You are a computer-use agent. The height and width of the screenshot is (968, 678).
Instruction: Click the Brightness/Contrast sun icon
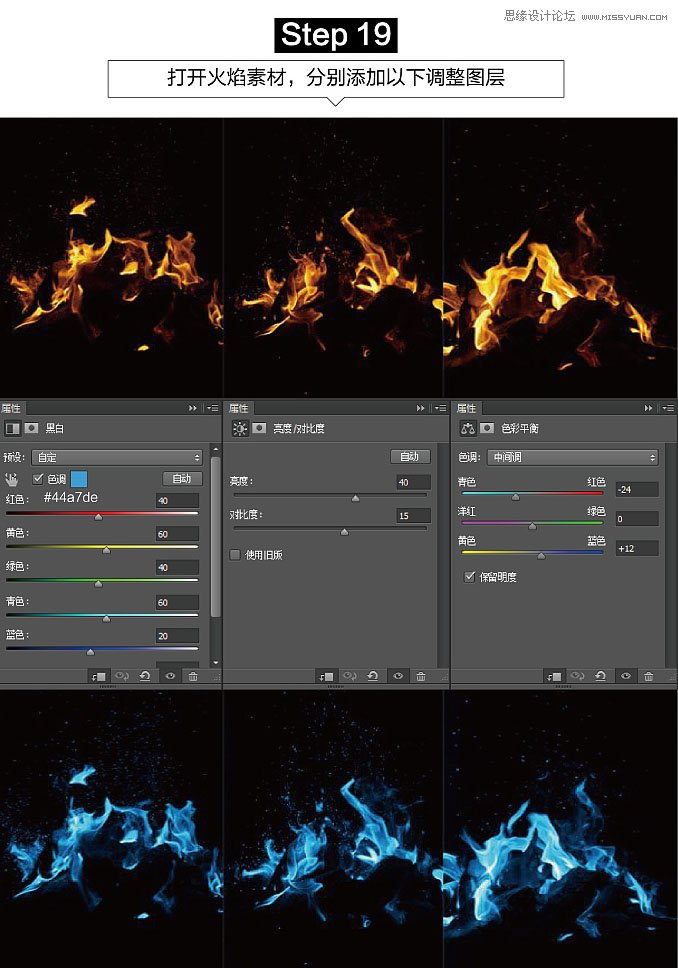(240, 429)
